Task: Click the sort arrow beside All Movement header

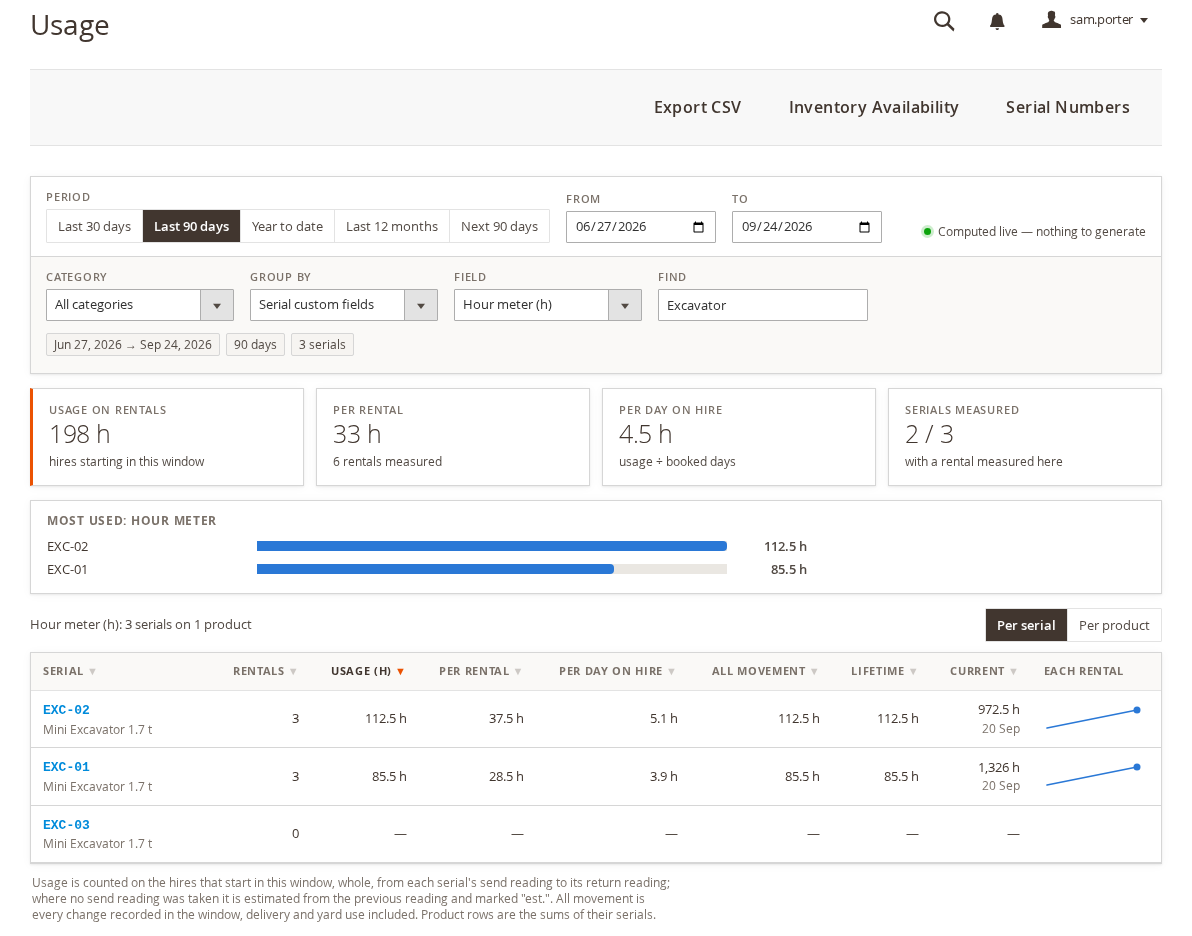Action: [814, 671]
